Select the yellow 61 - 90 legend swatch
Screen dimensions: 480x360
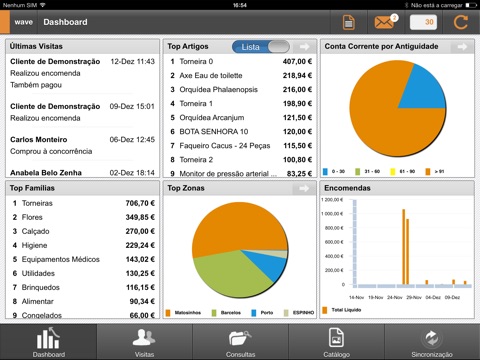click(393, 171)
